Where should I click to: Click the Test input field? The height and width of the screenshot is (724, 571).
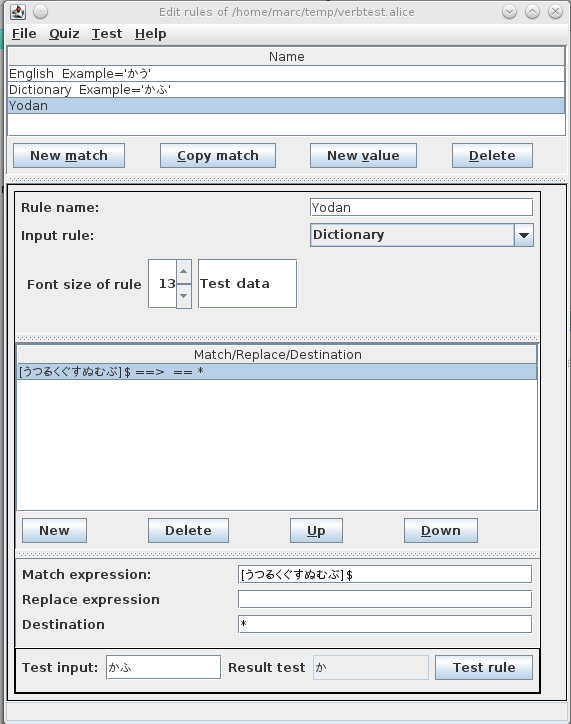pos(163,667)
